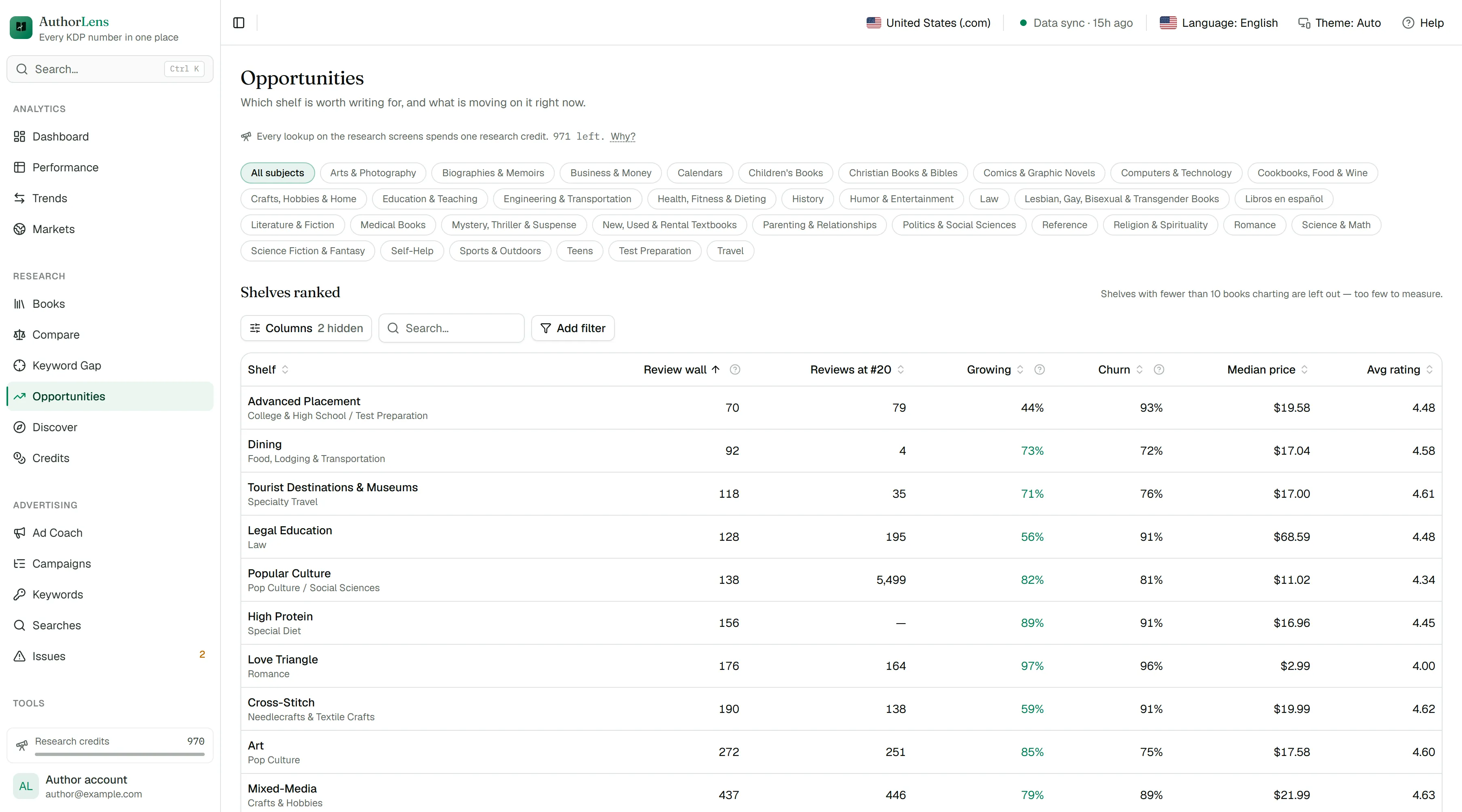Viewport: 1462px width, 812px height.
Task: Filter by Travel subject chip
Action: tap(730, 251)
